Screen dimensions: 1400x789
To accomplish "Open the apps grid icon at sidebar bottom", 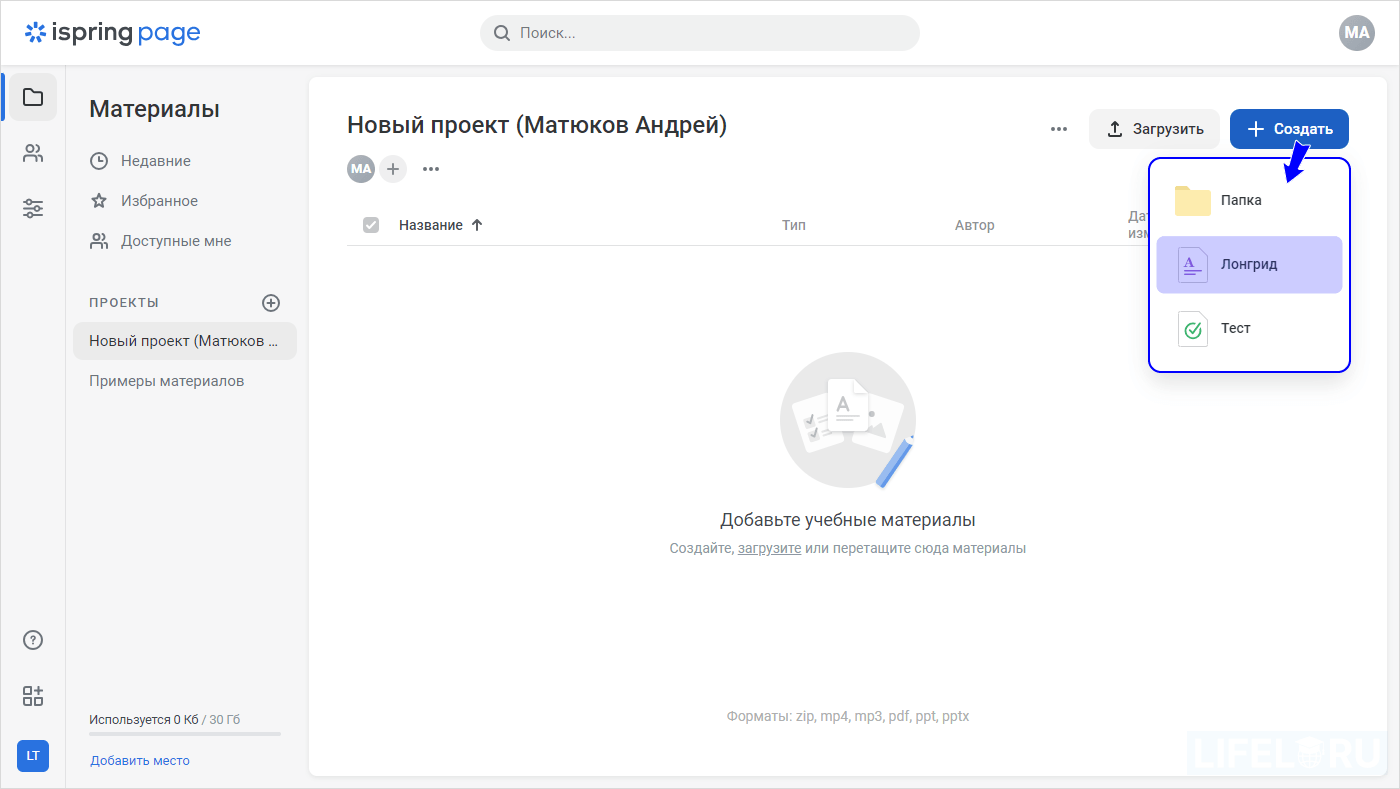I will [32, 695].
